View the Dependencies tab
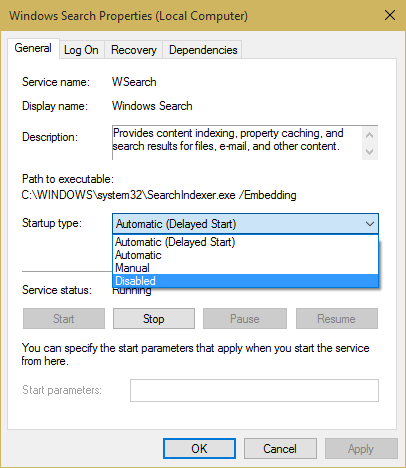Screen dimensions: 406x468 pos(203,50)
